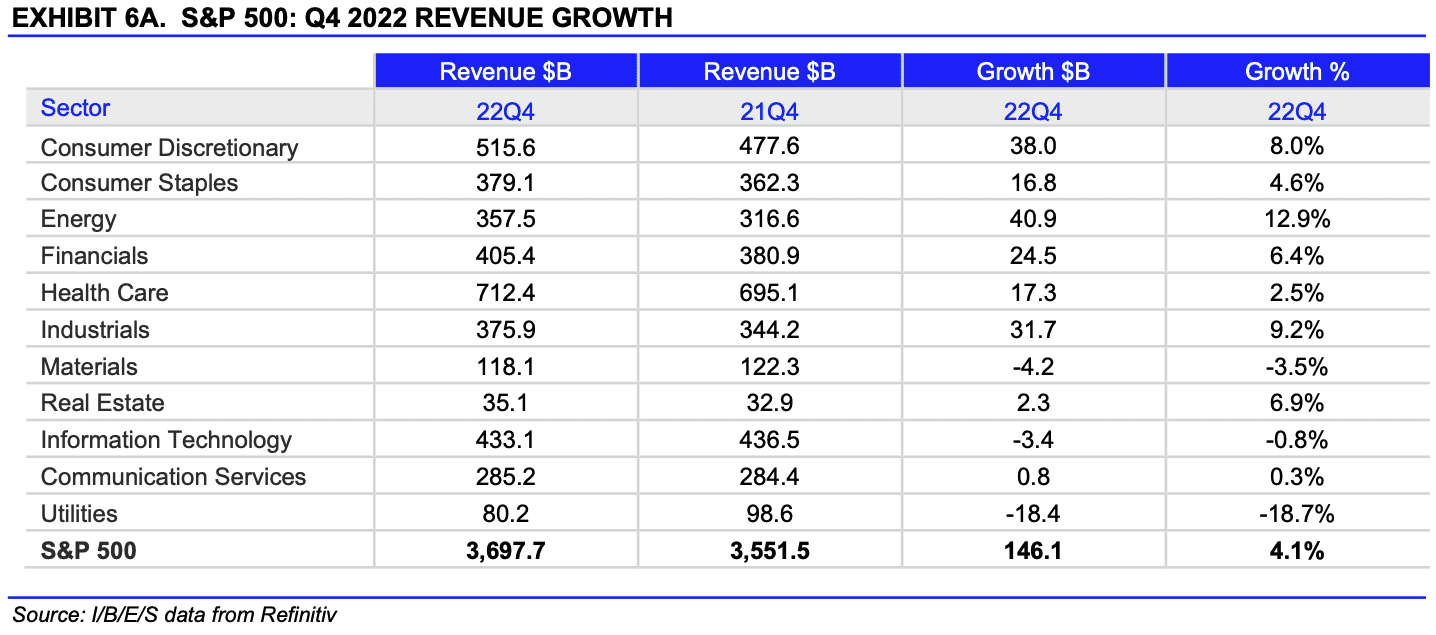Click the 21Q4 subheader cell
The image size is (1436, 635).
click(769, 111)
